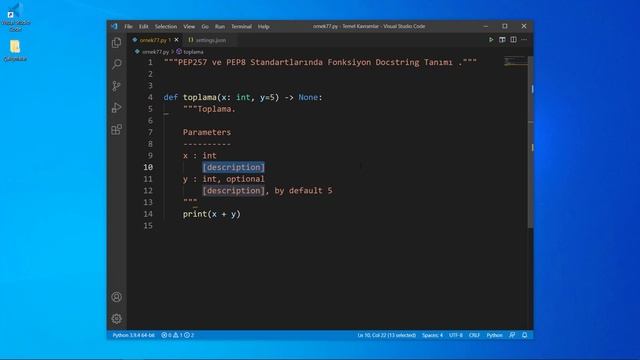
Task: Open the Manage gear icon
Action: [x=117, y=318]
